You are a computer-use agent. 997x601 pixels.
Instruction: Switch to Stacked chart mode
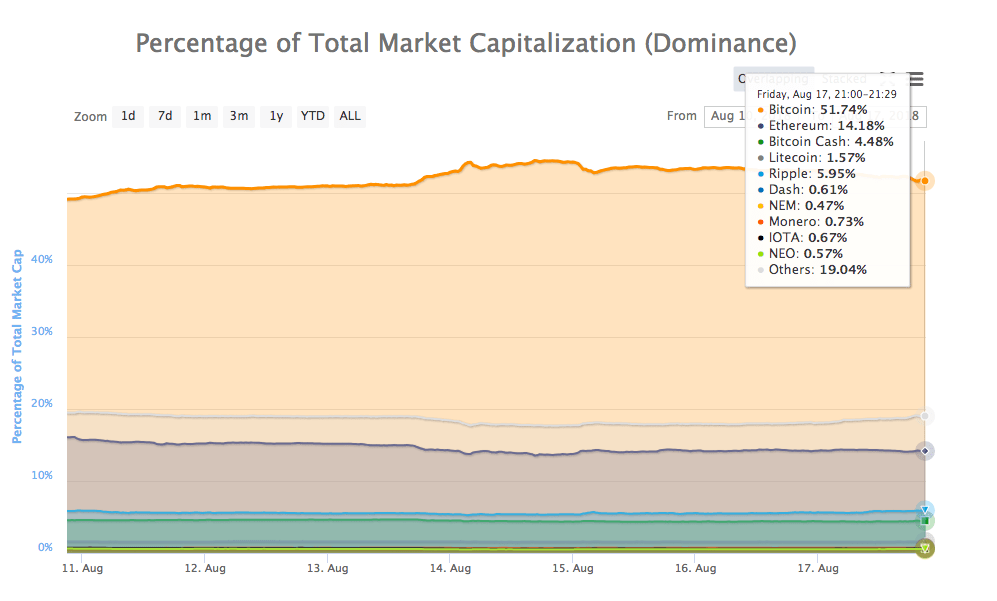pyautogui.click(x=843, y=79)
